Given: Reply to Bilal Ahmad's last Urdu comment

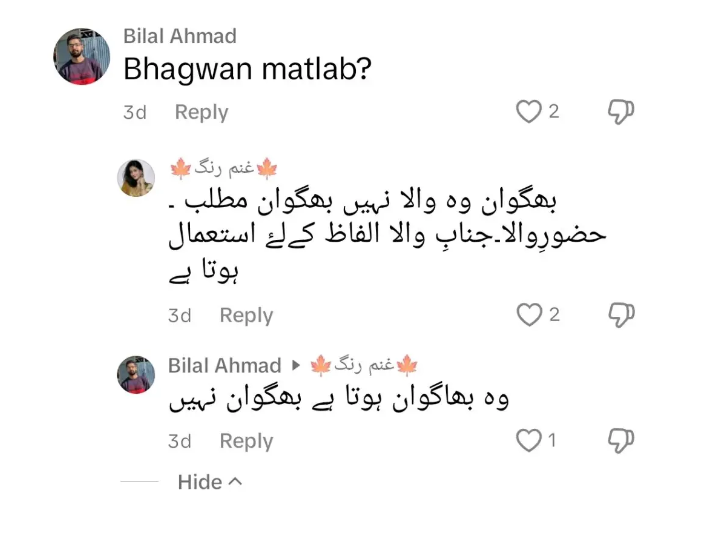Looking at the screenshot, I should (x=246, y=441).
